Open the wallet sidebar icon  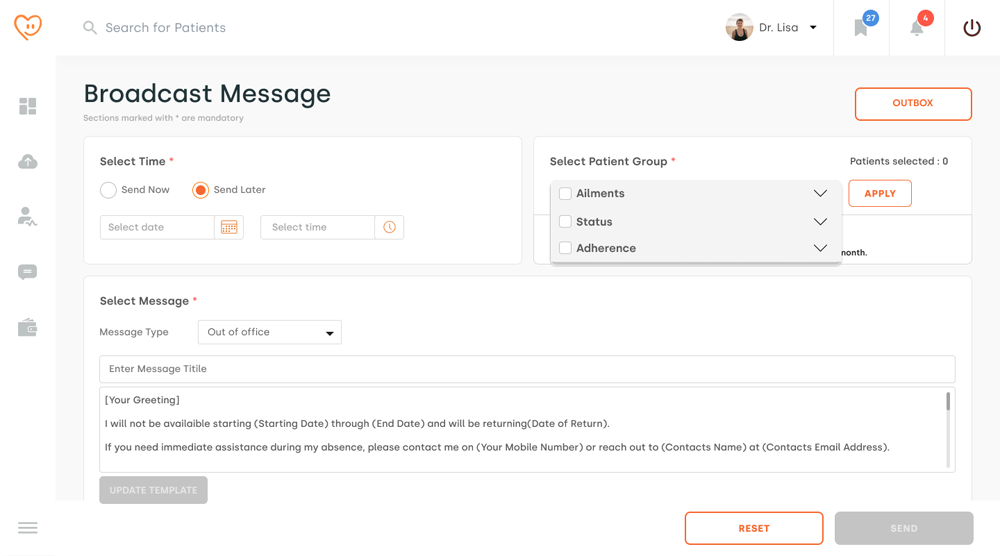[x=28, y=328]
